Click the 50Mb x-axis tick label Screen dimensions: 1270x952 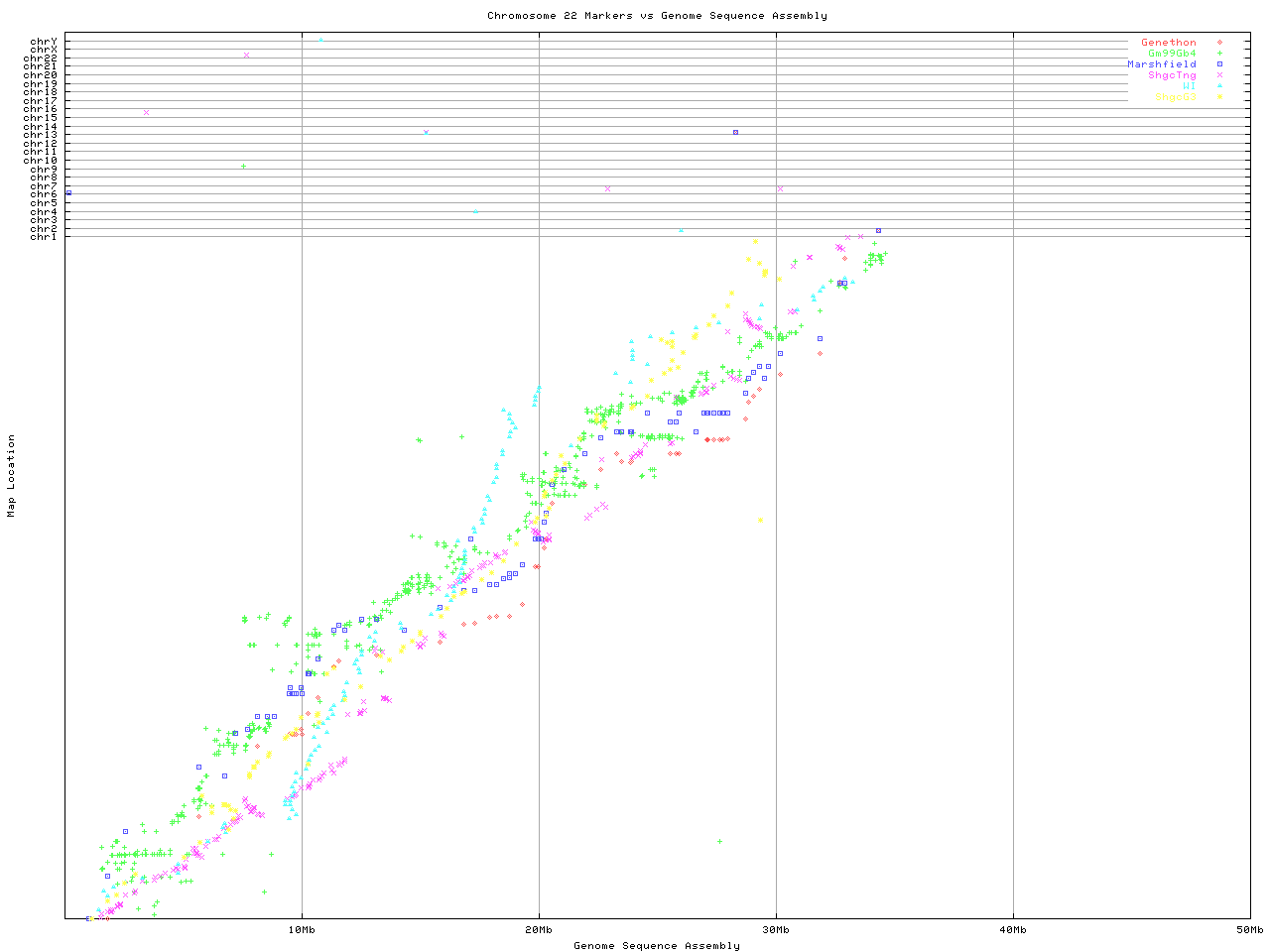pyautogui.click(x=1249, y=930)
